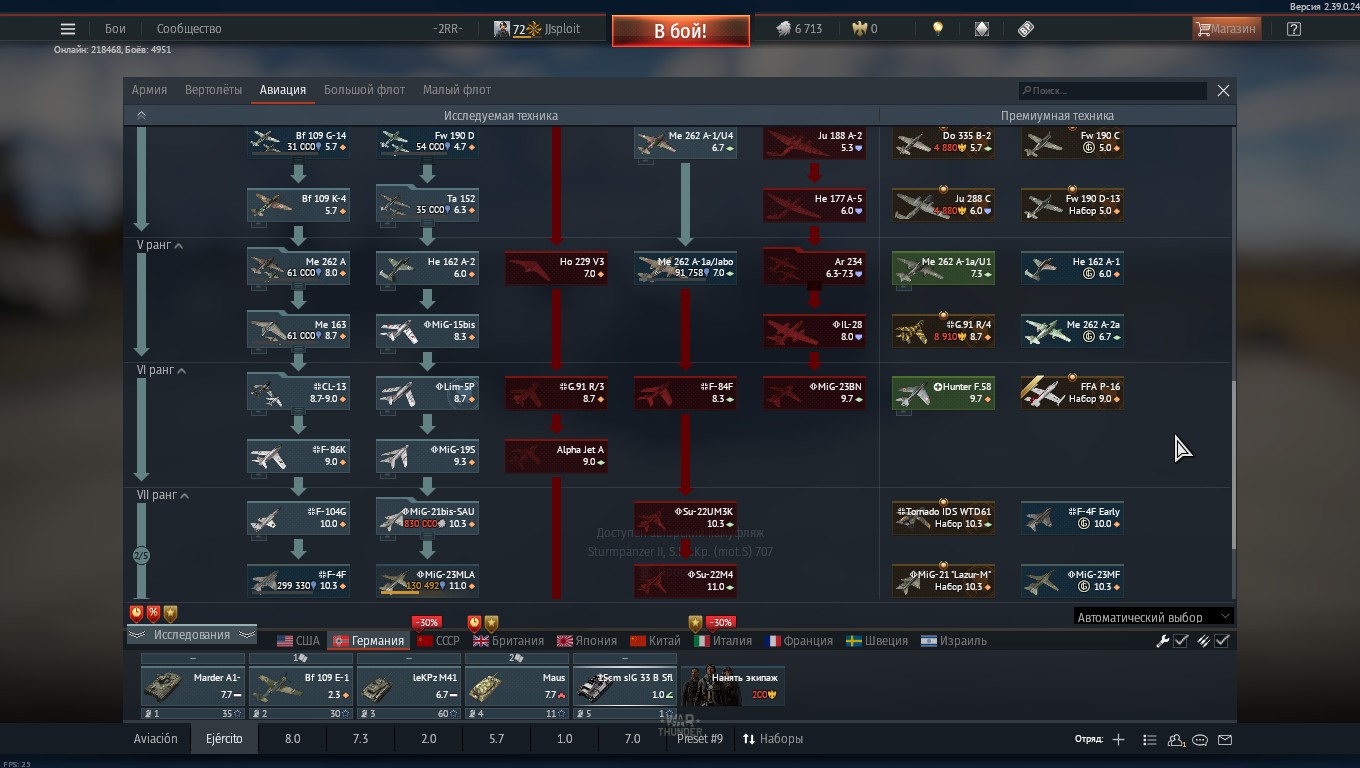Switch to the Вертолёты tab
Screen dimensions: 1360x768
coord(213,90)
